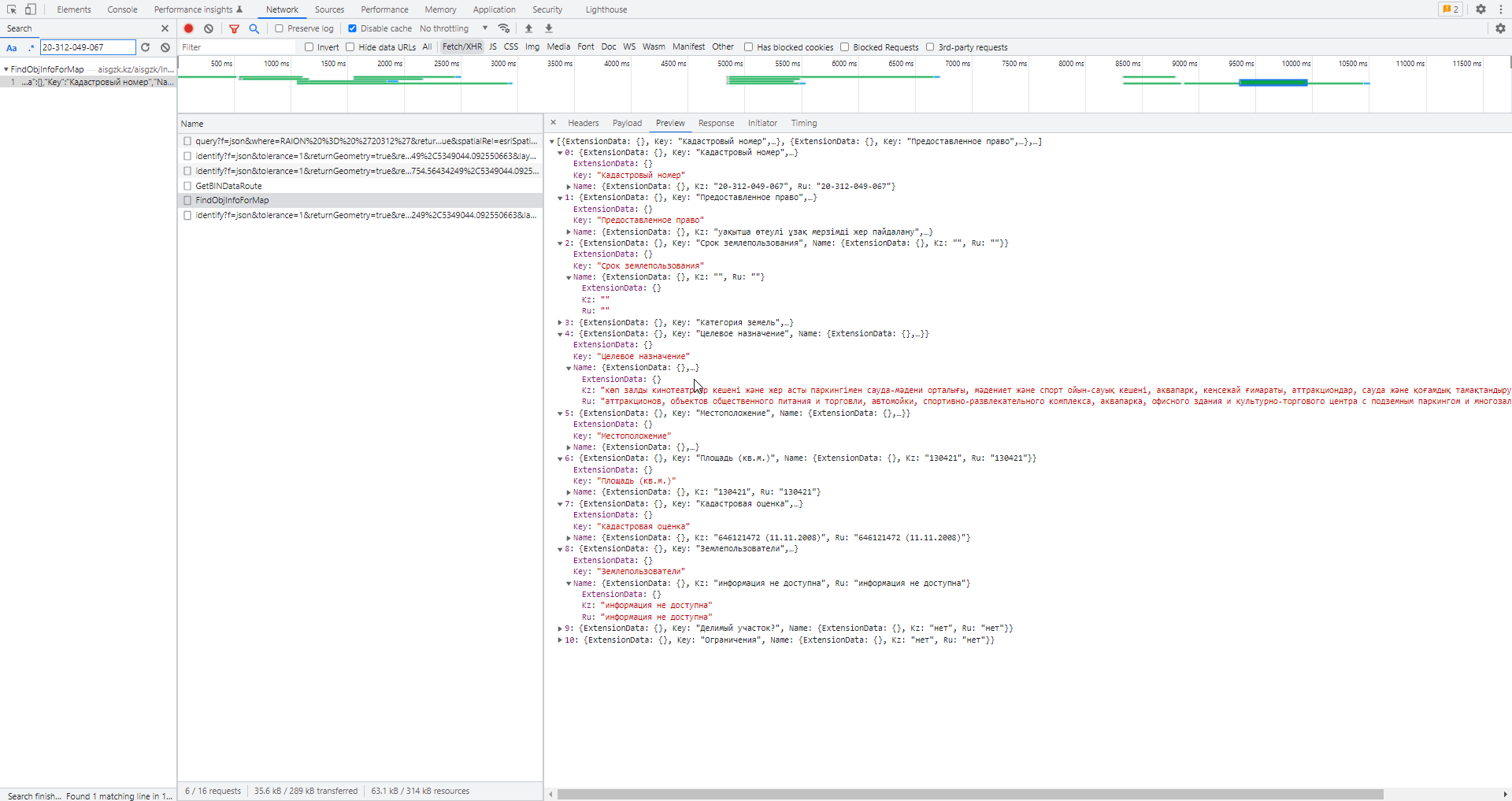1512x801 pixels.
Task: Select the GetBINDataRoute request
Action: pos(228,186)
